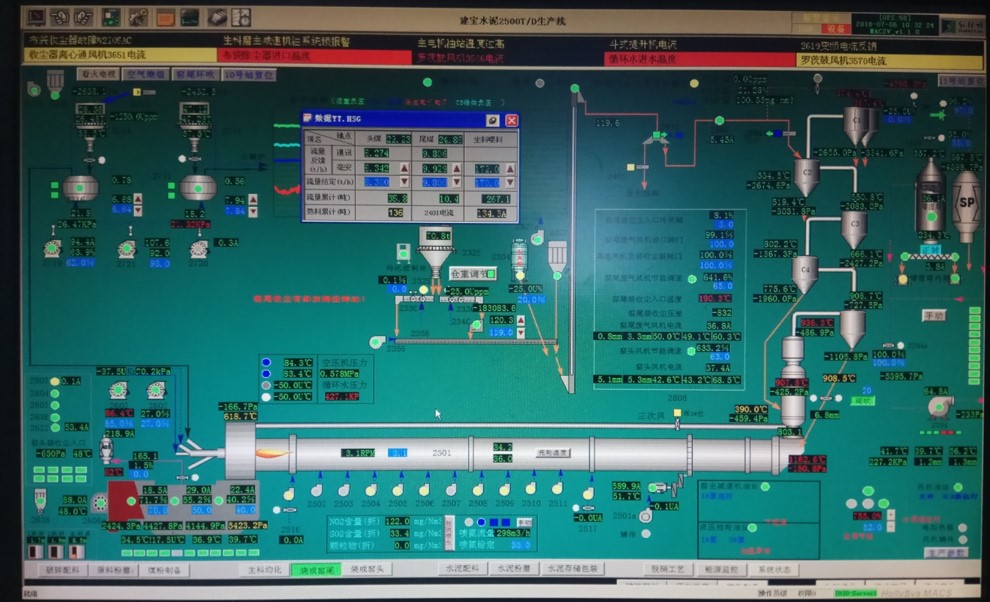Click the pin icon in the 数据 popup title bar
The image size is (990, 602).
click(493, 120)
